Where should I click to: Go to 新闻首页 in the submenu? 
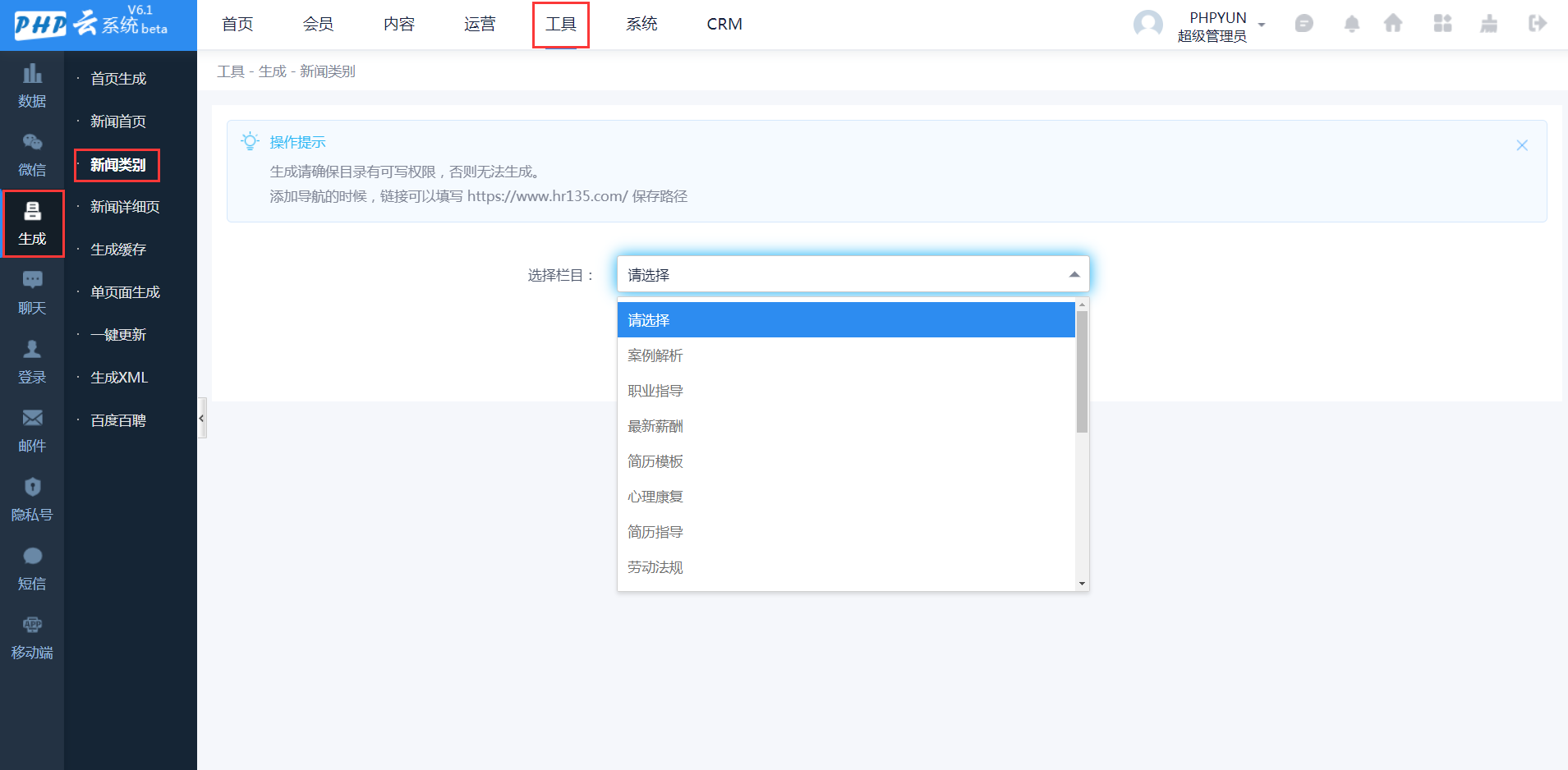pyautogui.click(x=118, y=121)
